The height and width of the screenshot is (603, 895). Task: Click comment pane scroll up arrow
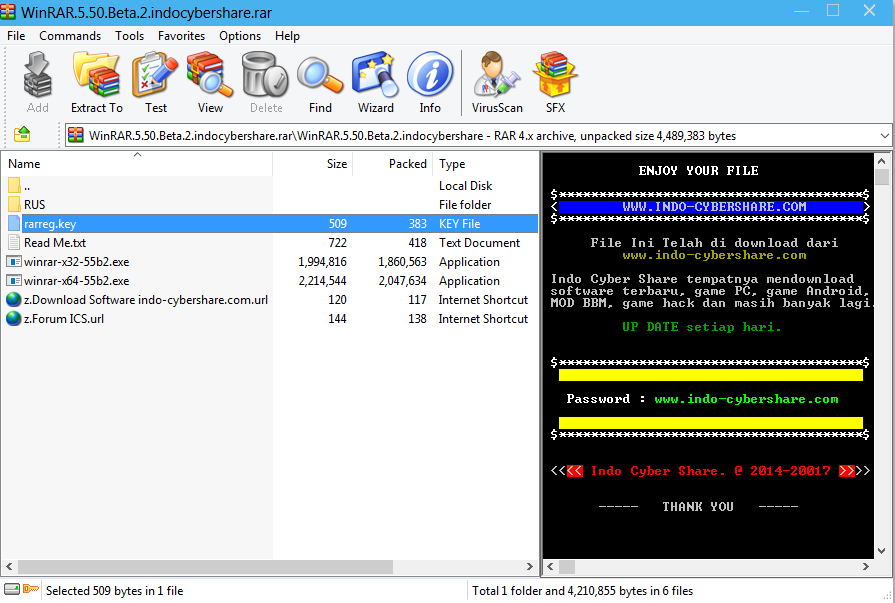tap(882, 162)
